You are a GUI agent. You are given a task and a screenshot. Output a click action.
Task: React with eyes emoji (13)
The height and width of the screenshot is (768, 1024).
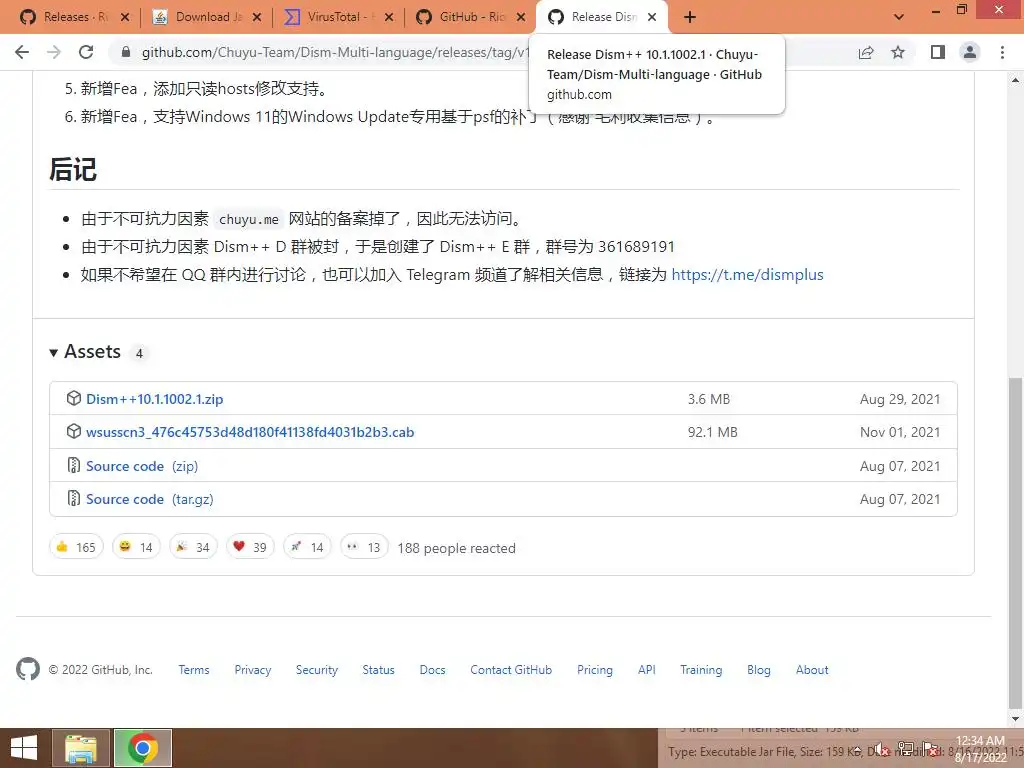point(364,547)
